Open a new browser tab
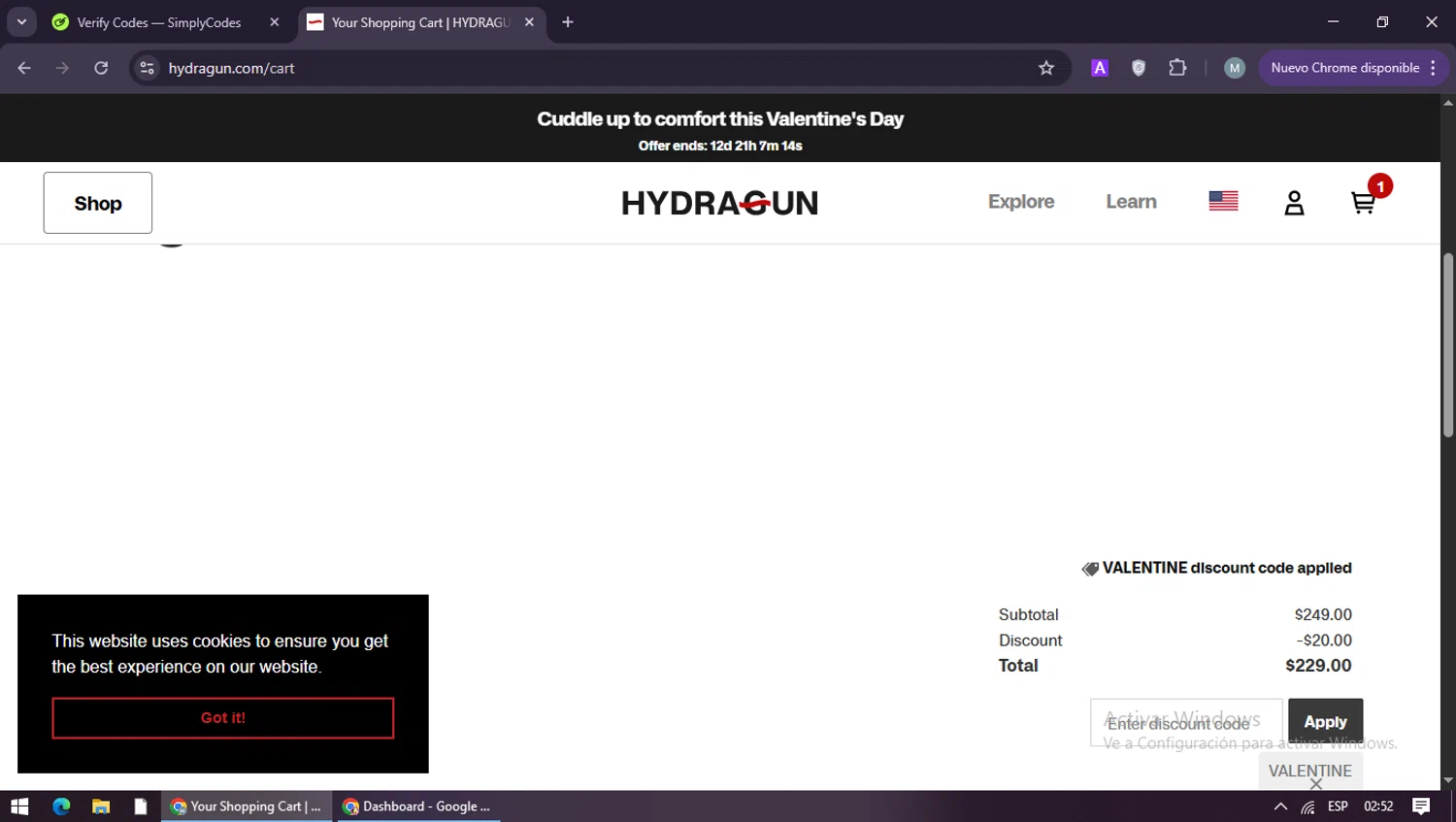This screenshot has height=822, width=1456. tap(568, 22)
